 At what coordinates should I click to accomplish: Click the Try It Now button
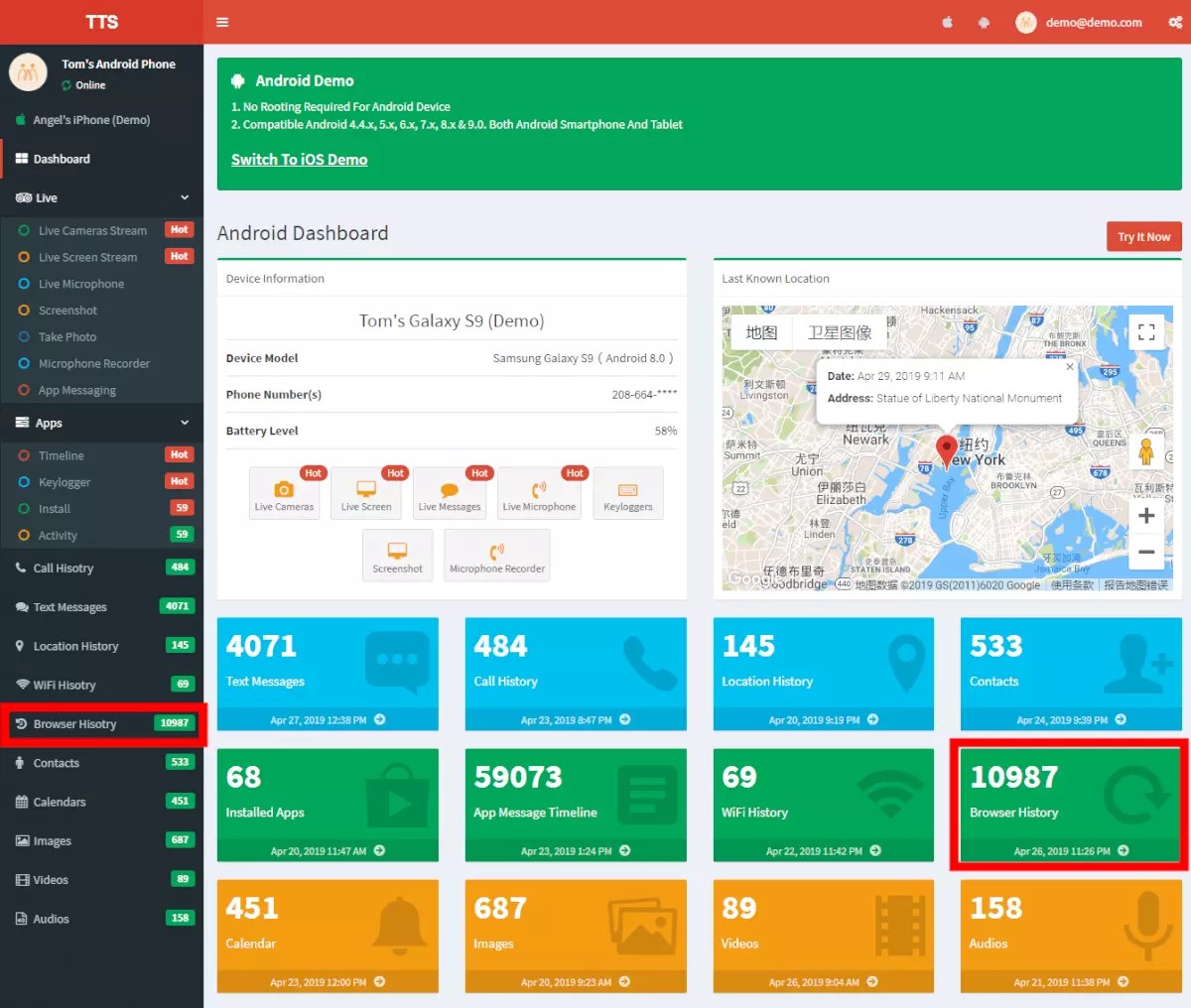coord(1143,236)
